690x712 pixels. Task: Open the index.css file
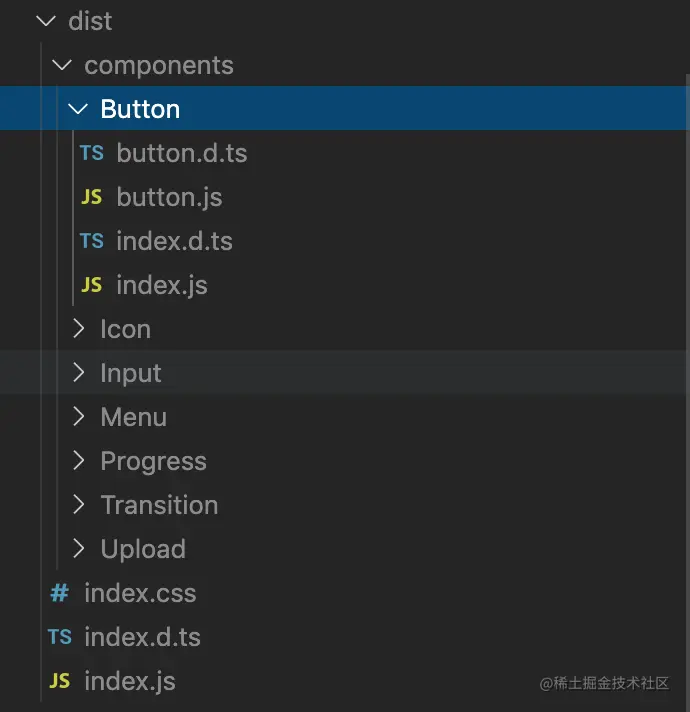click(140, 593)
